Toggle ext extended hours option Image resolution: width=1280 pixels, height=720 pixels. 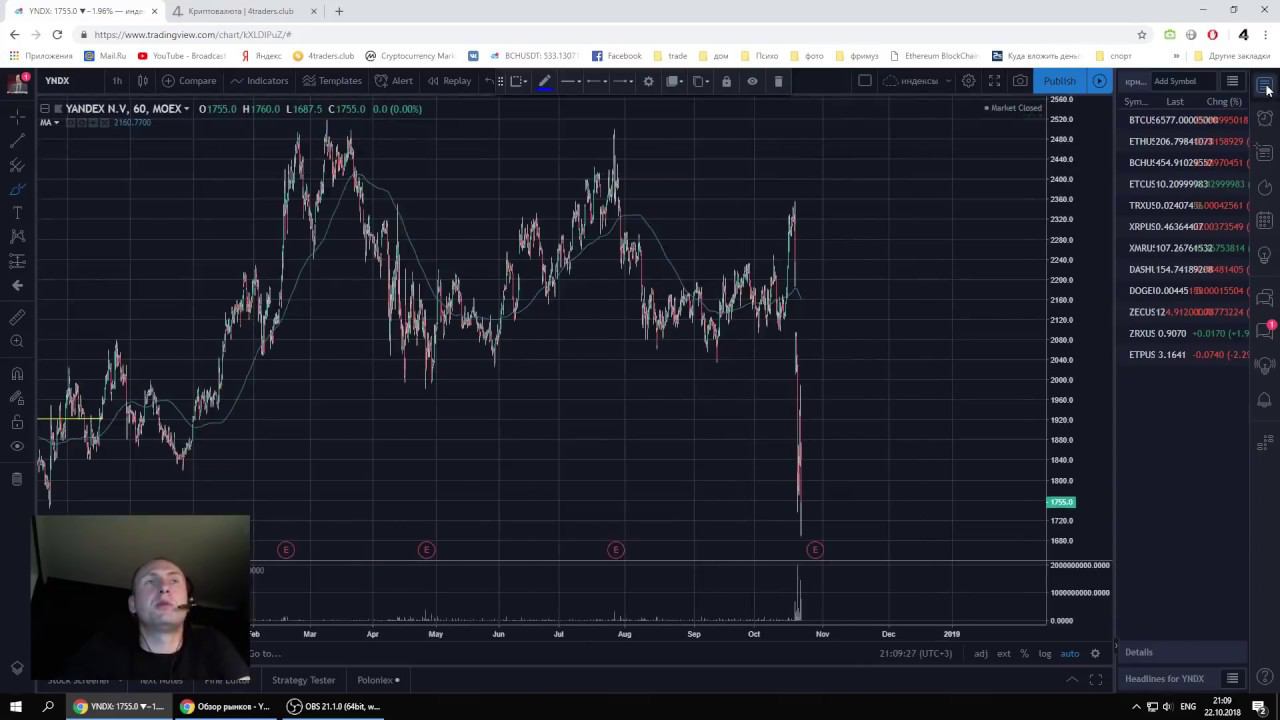[x=1004, y=654]
